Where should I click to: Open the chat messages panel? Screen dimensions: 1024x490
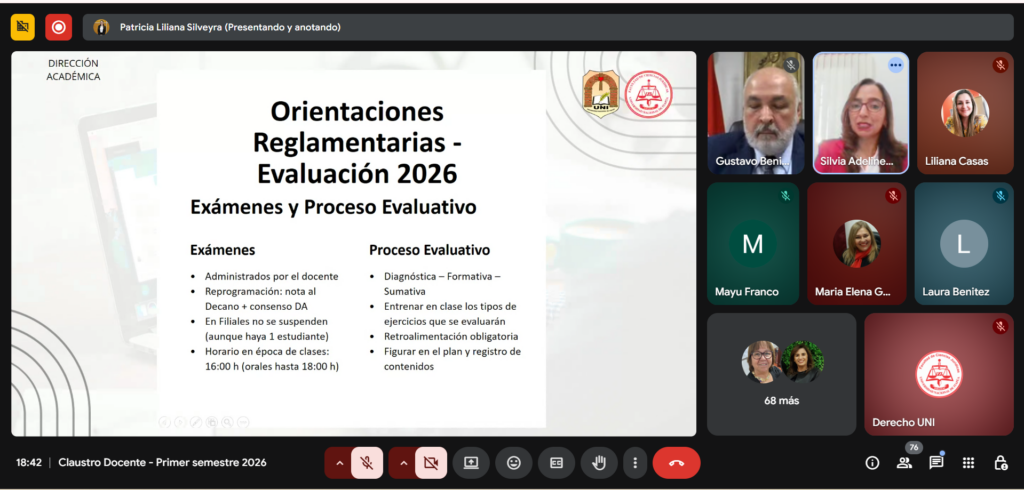coord(936,463)
